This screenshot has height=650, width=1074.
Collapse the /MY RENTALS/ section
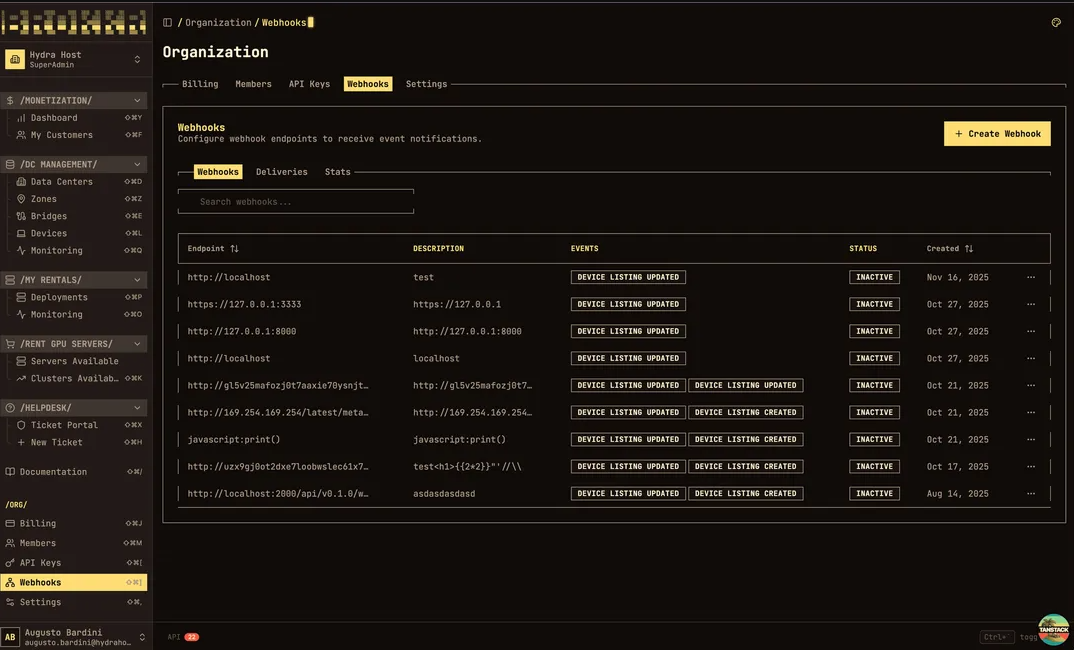pos(74,280)
